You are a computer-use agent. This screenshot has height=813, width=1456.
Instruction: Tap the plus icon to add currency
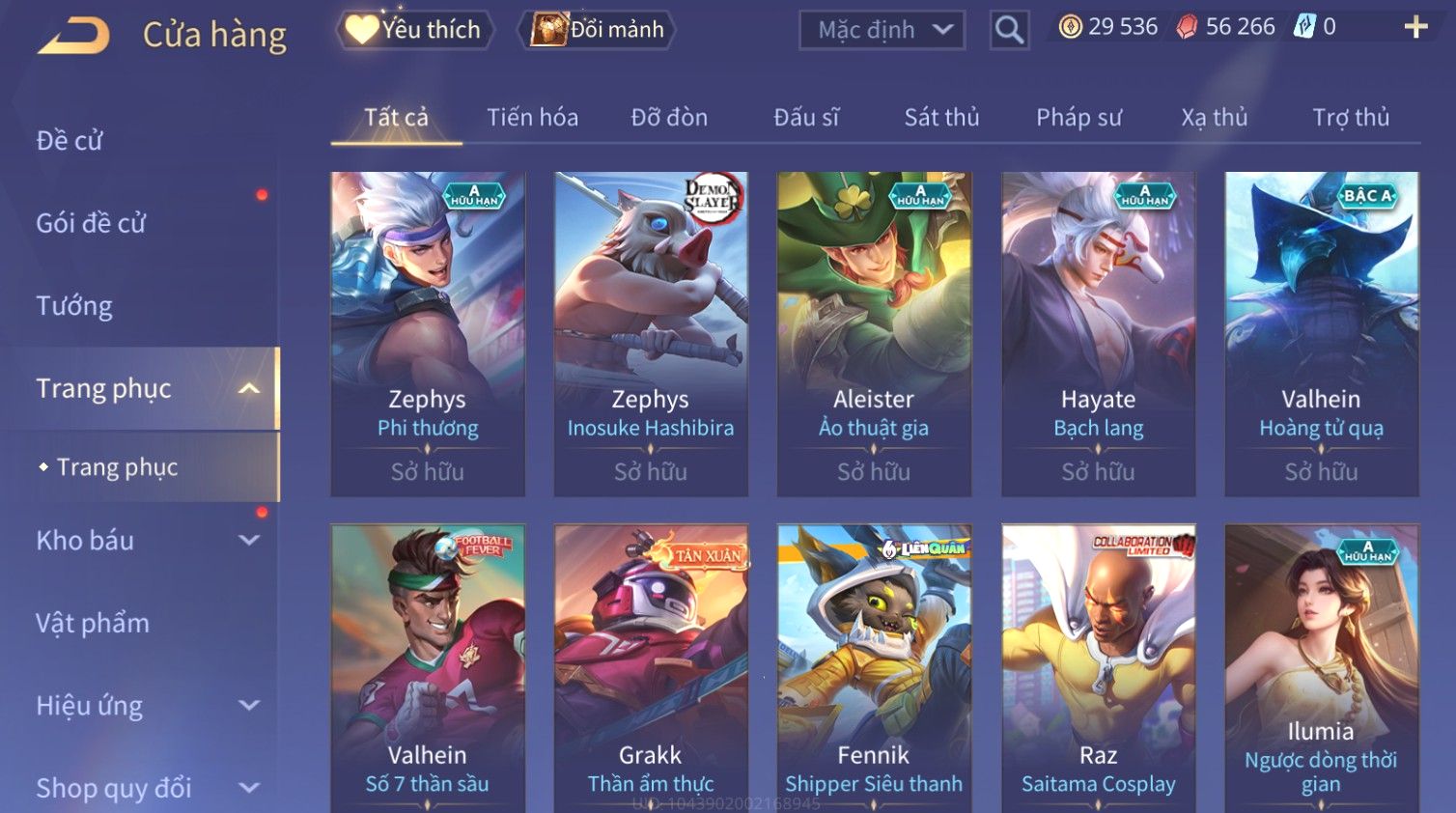pos(1415,27)
